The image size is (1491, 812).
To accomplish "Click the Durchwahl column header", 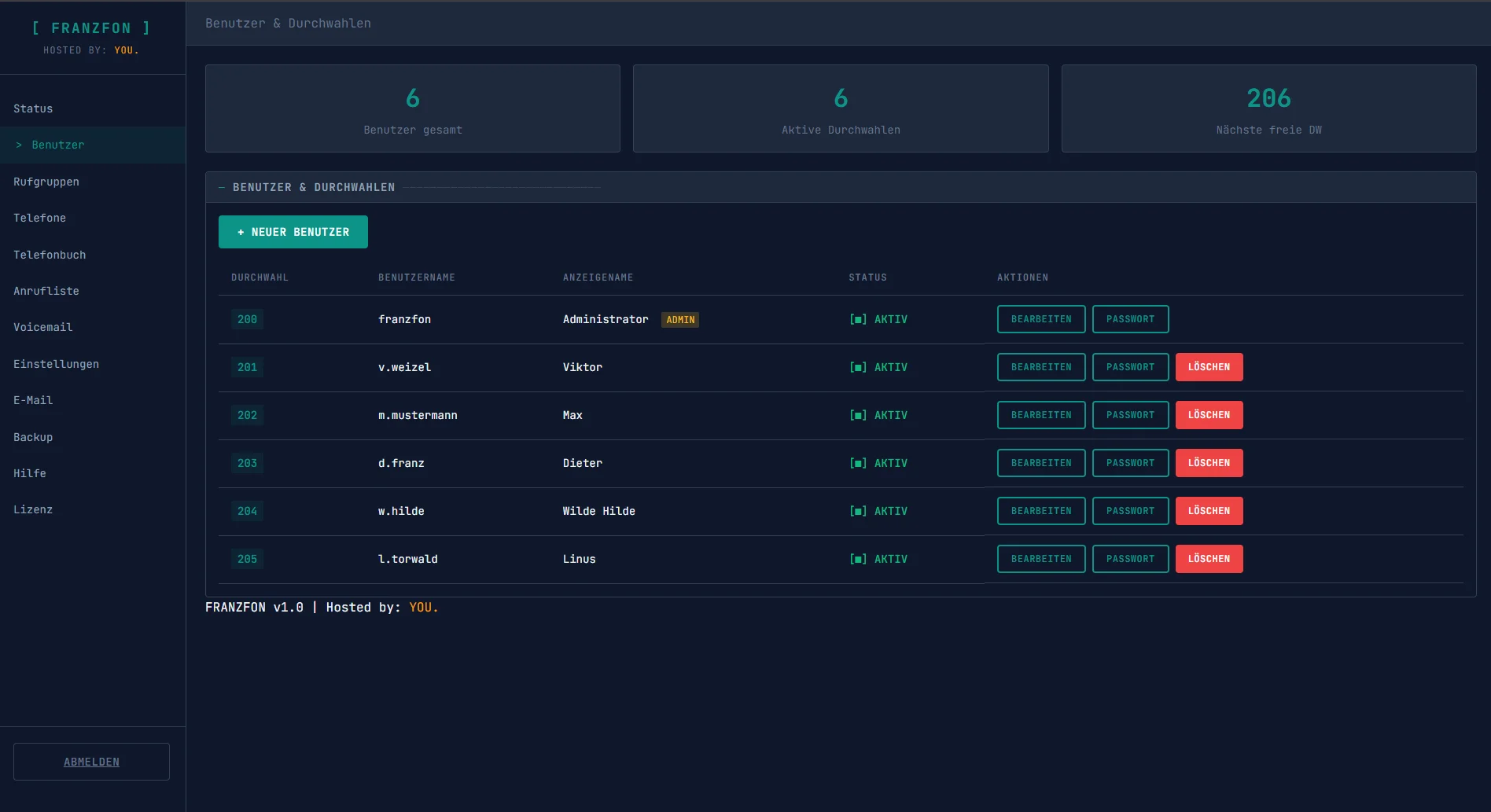I will click(x=260, y=277).
